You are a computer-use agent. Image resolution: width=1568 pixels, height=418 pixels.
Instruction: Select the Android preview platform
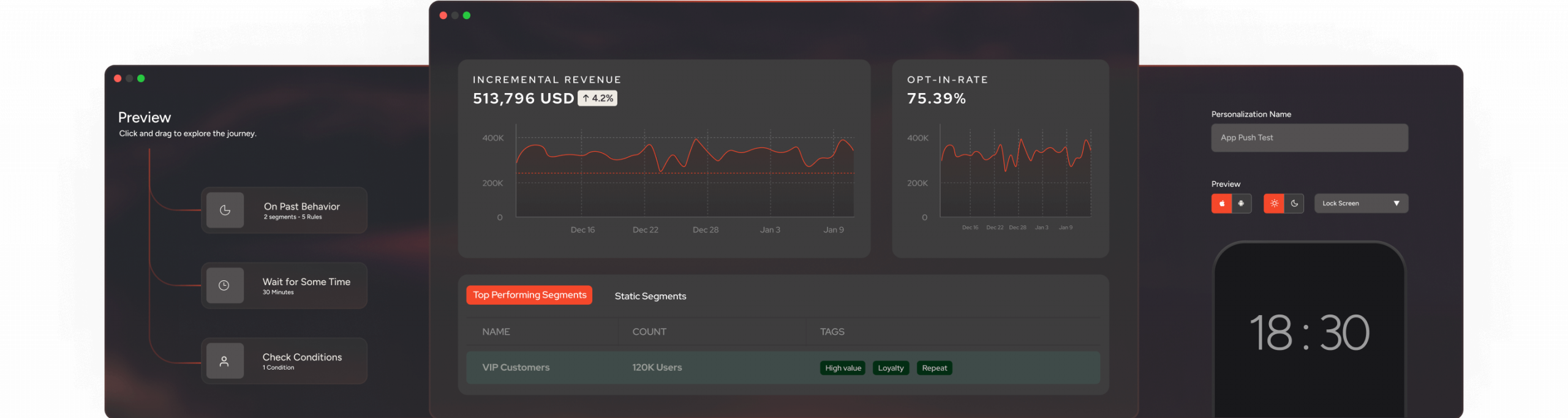(x=1241, y=203)
